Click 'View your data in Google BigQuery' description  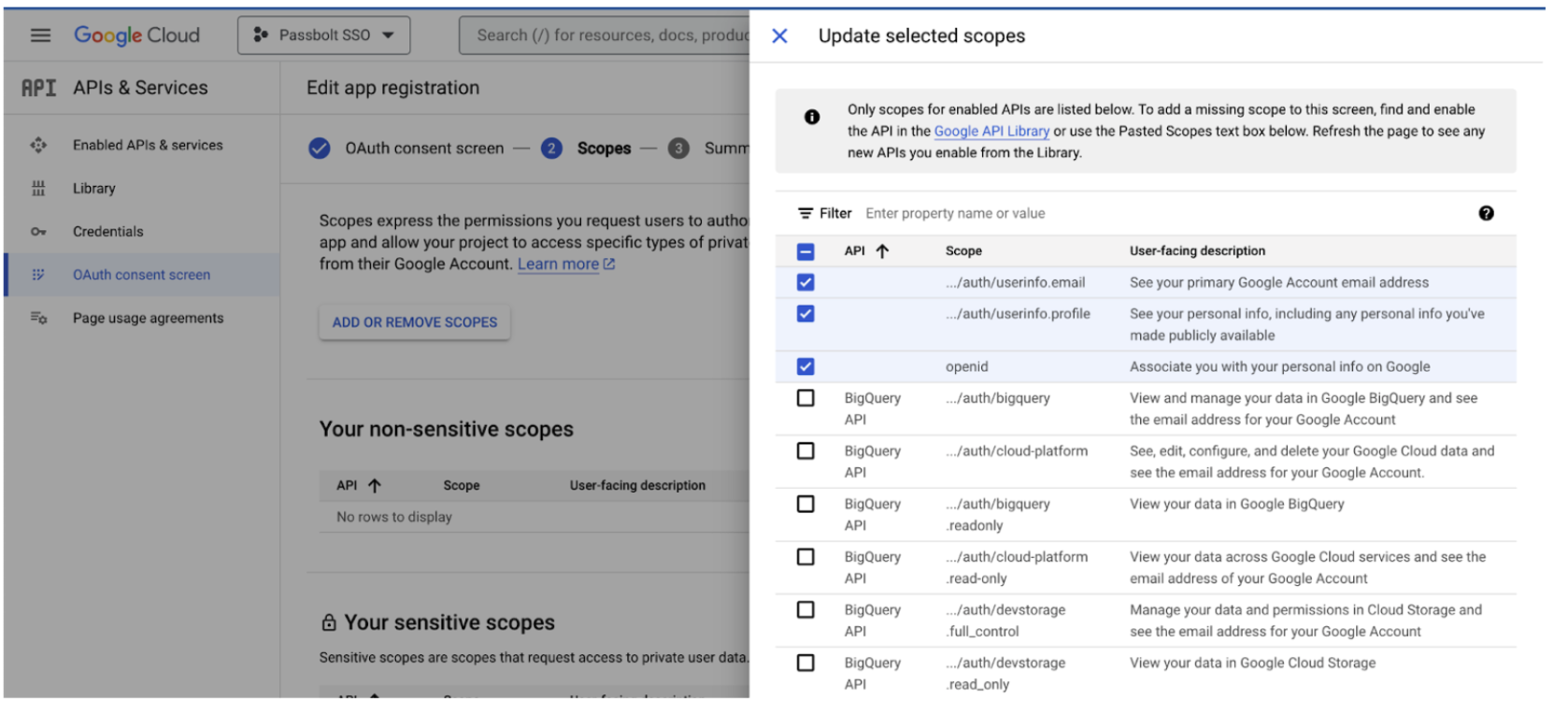pos(1236,504)
